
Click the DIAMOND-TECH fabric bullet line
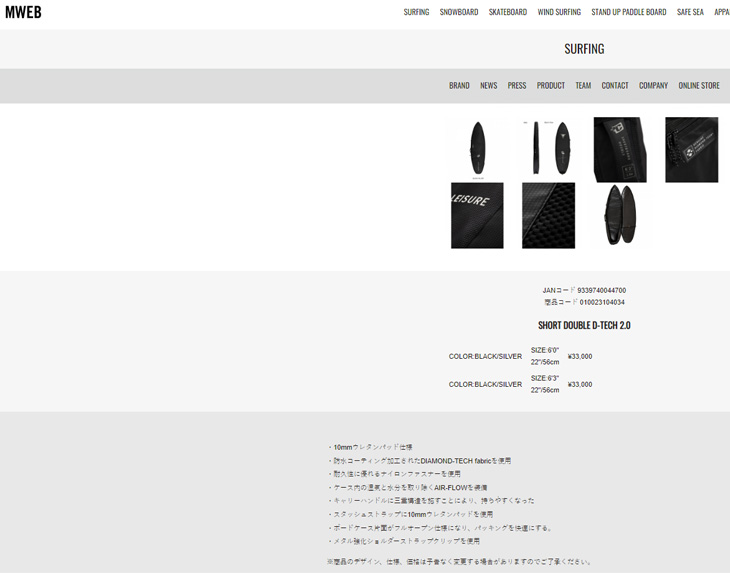point(419,460)
